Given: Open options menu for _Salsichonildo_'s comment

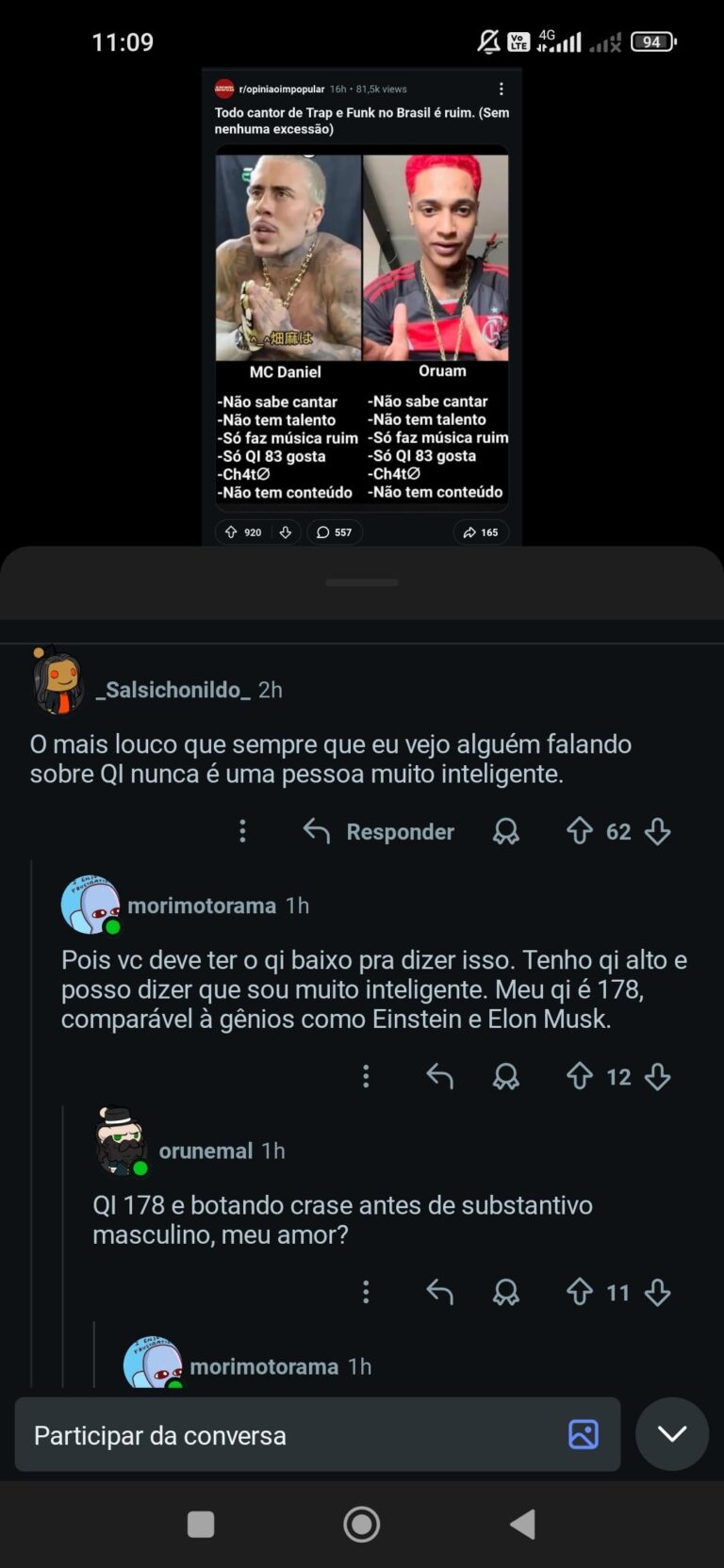Looking at the screenshot, I should coord(242,831).
